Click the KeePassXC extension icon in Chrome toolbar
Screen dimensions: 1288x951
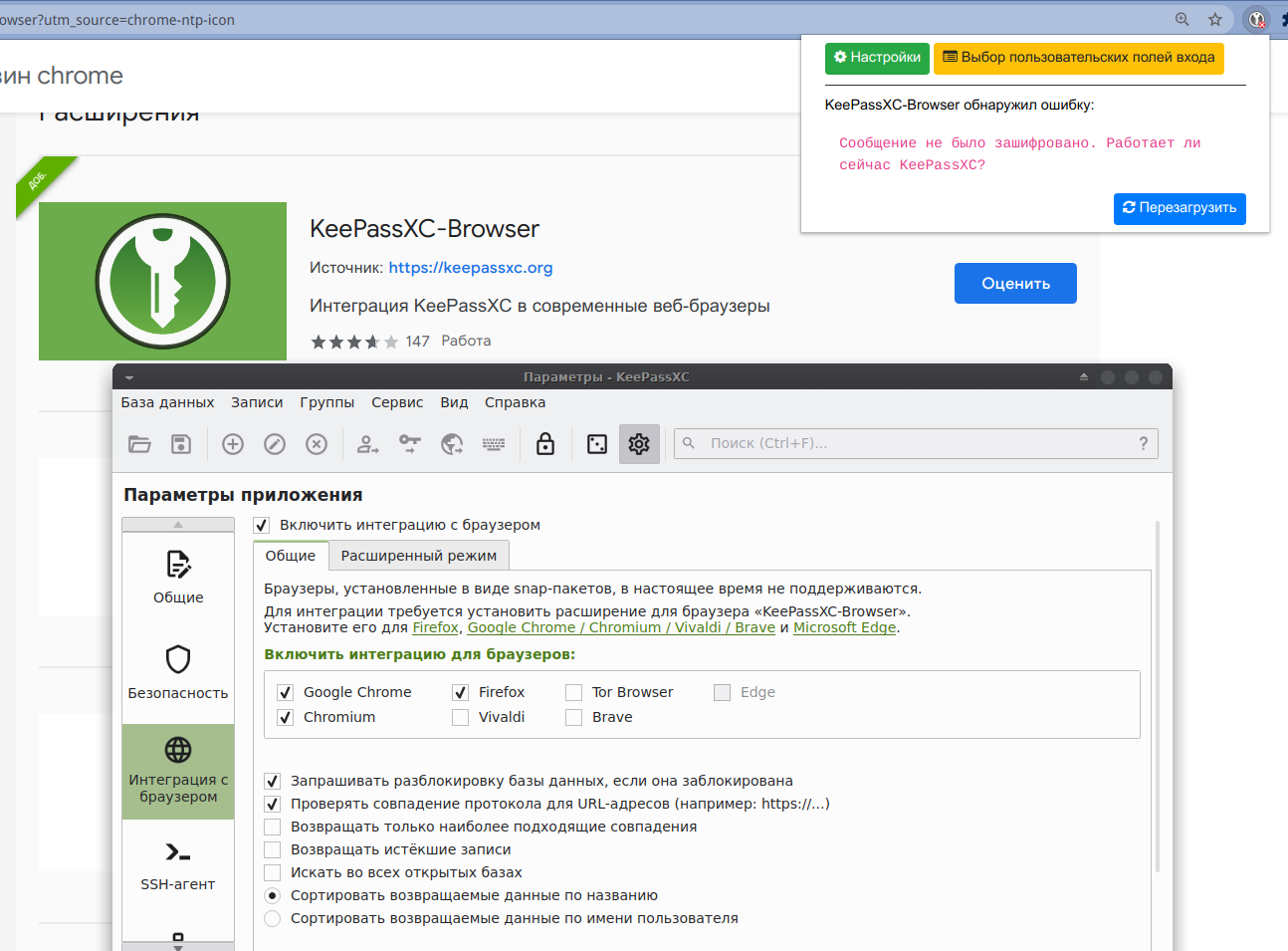tap(1257, 19)
